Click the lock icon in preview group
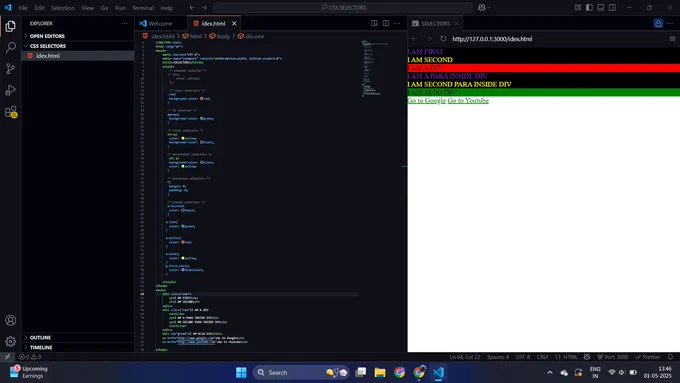This screenshot has height=383, width=680. coord(658,23)
